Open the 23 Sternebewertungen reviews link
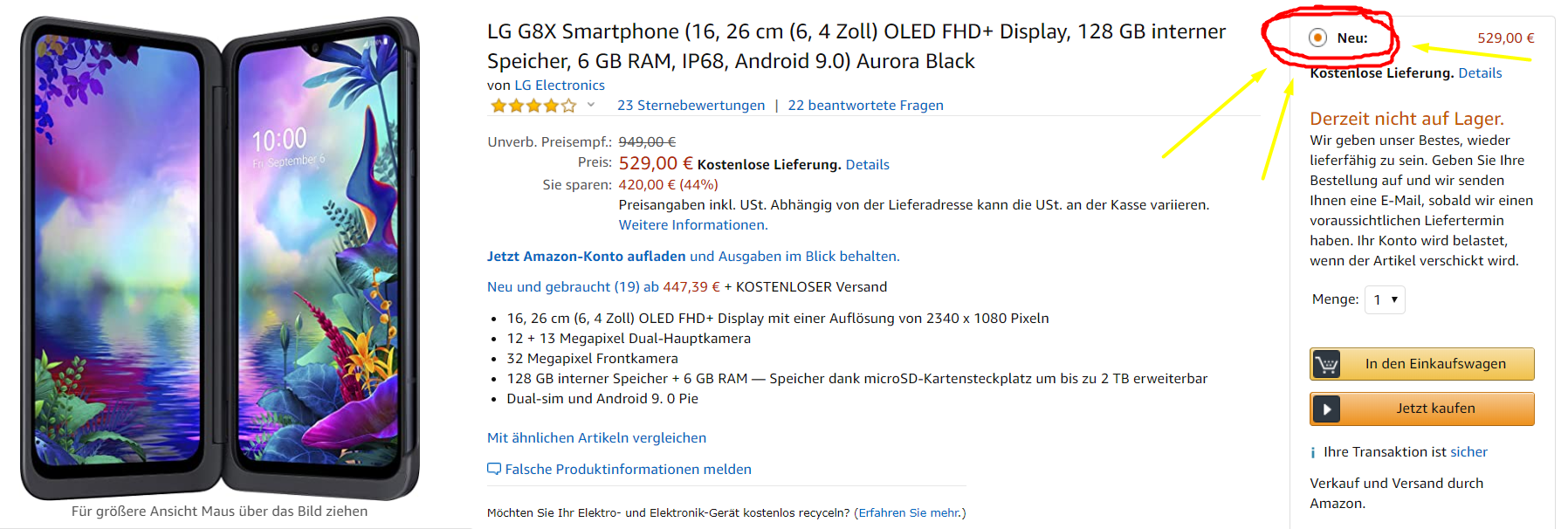The image size is (1568, 529). [691, 106]
